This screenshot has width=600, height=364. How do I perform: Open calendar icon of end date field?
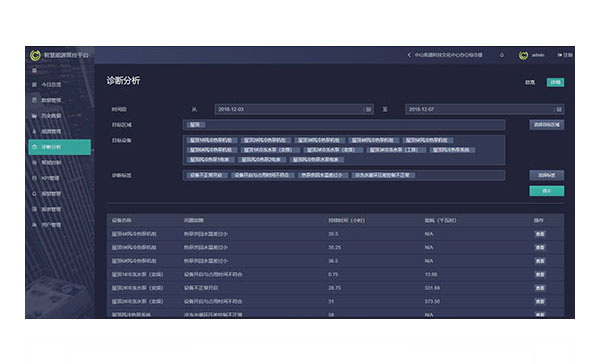pyautogui.click(x=559, y=109)
